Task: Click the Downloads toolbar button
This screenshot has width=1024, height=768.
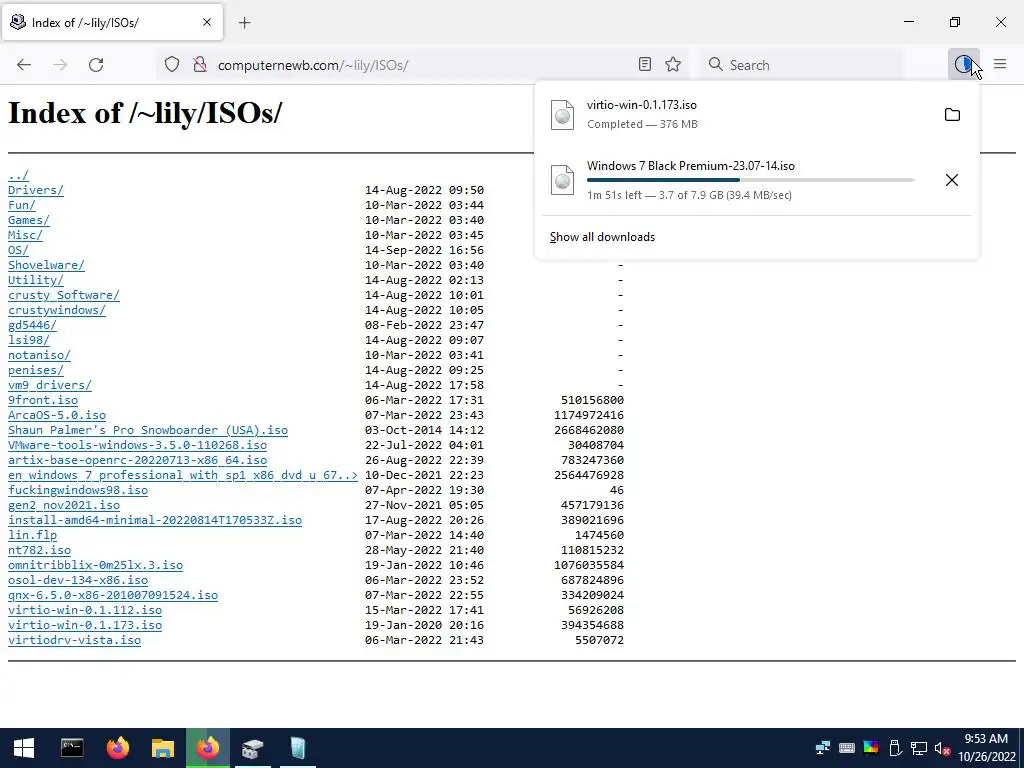Action: 963,64
